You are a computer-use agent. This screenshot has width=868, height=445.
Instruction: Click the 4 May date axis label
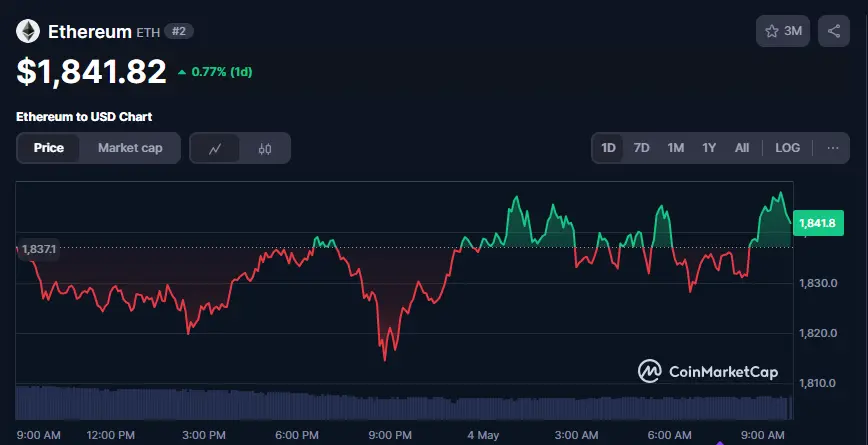[x=484, y=435]
